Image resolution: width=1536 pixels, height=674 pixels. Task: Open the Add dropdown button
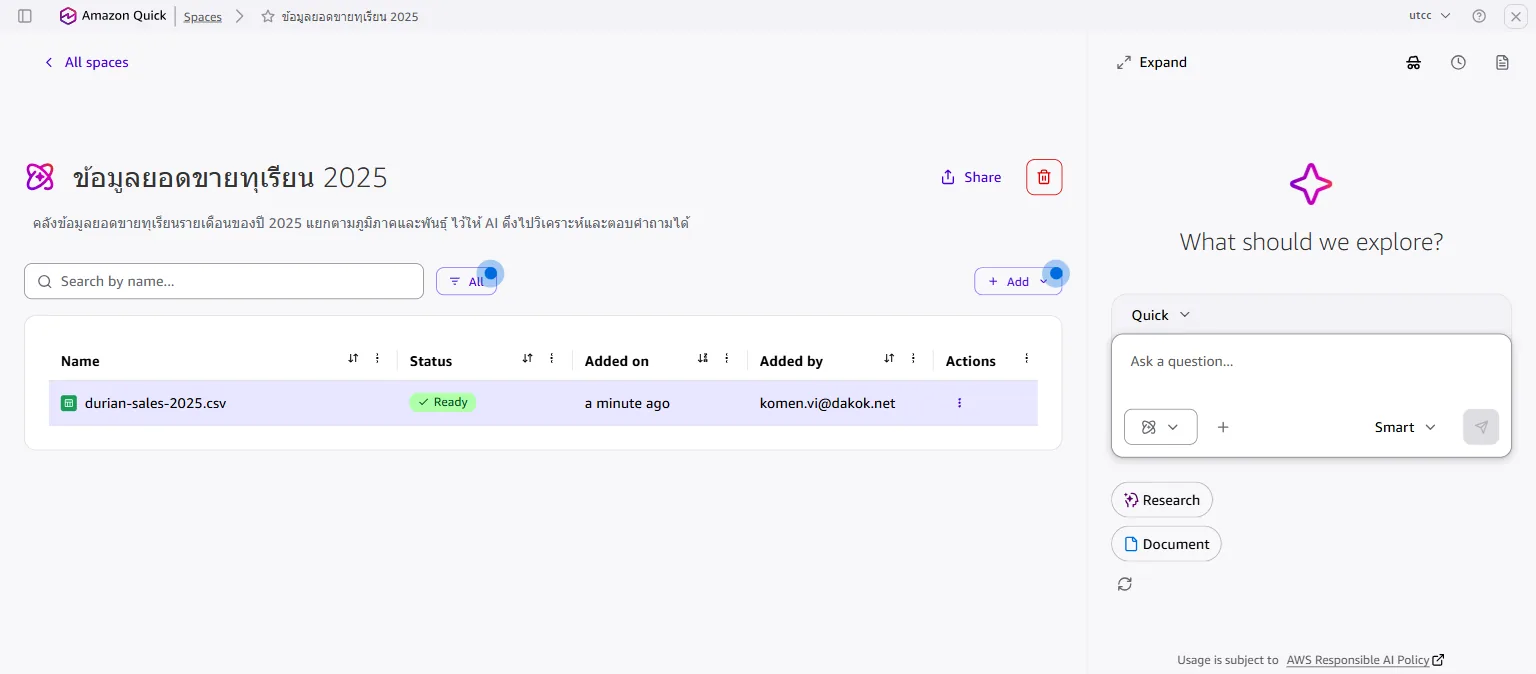(1018, 282)
